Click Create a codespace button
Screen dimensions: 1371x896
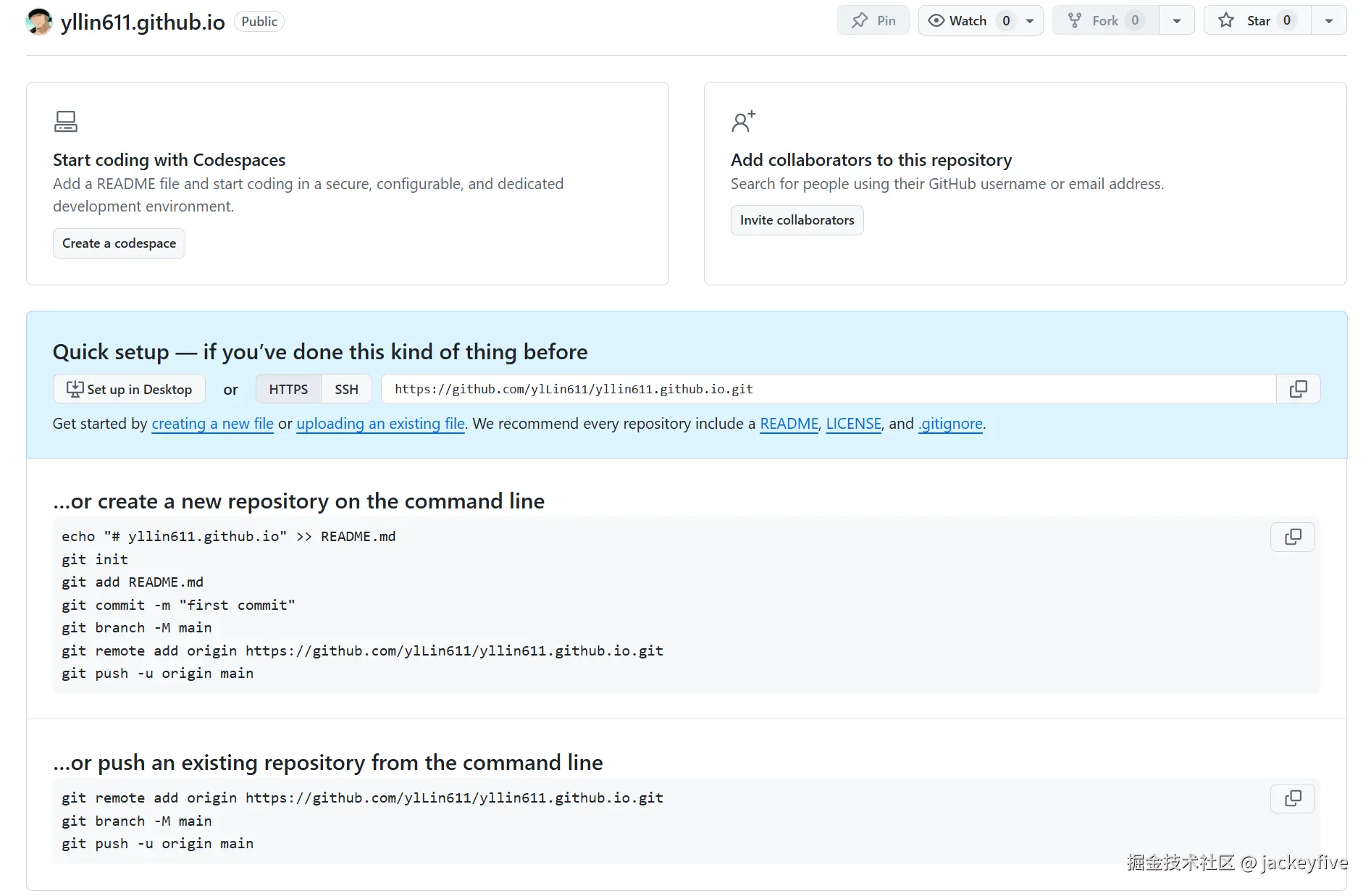[119, 243]
